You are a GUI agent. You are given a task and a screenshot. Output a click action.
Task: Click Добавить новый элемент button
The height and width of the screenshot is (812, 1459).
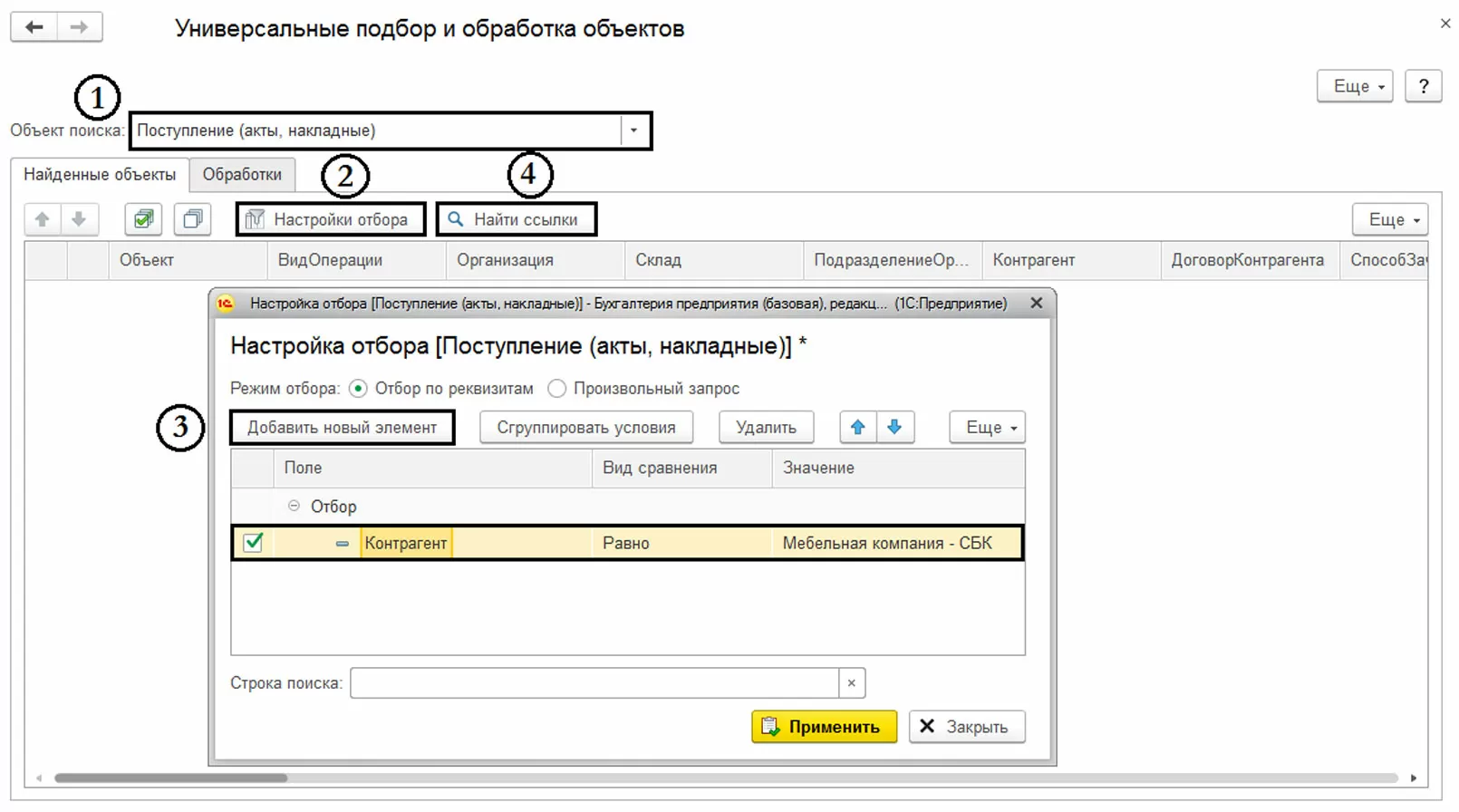point(342,427)
